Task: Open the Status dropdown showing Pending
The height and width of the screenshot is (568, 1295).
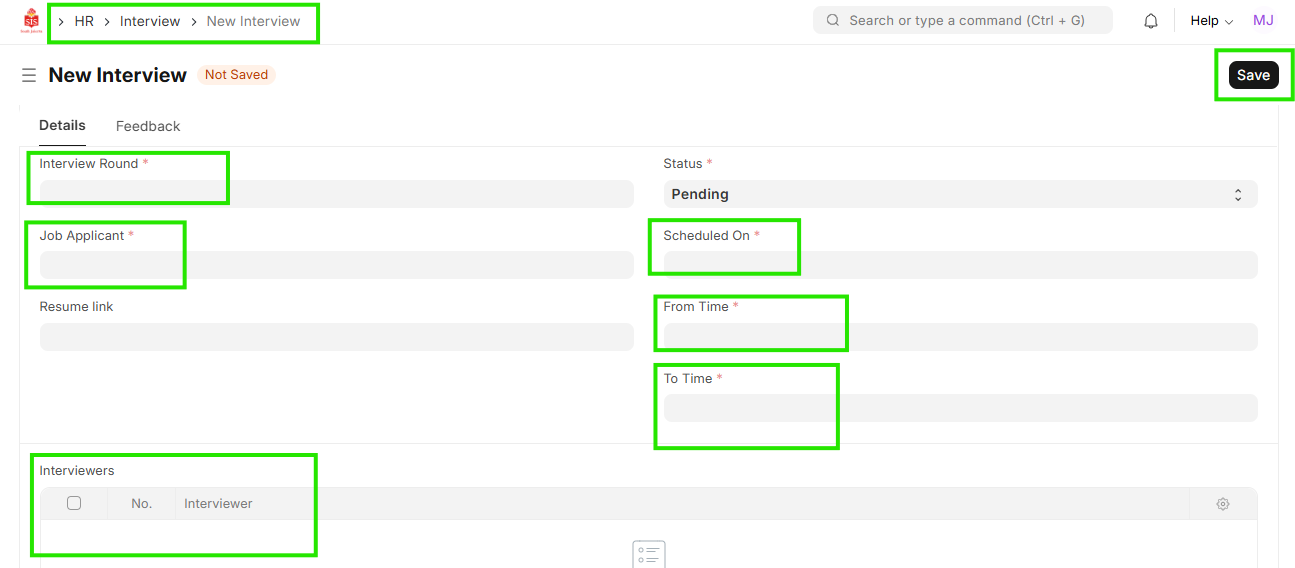Action: [960, 194]
